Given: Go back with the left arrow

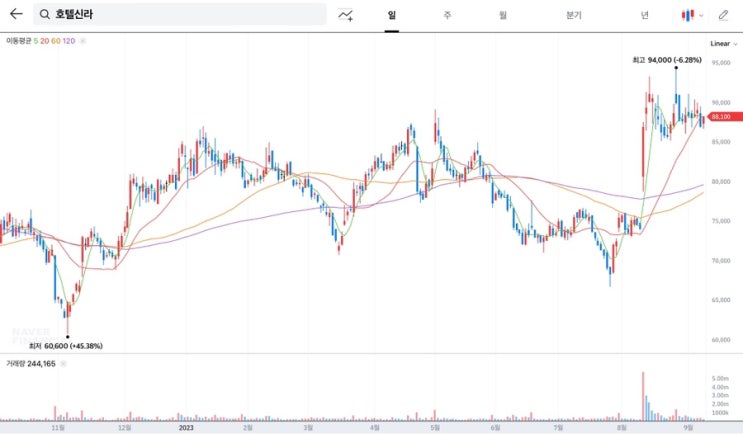Looking at the screenshot, I should pyautogui.click(x=16, y=14).
